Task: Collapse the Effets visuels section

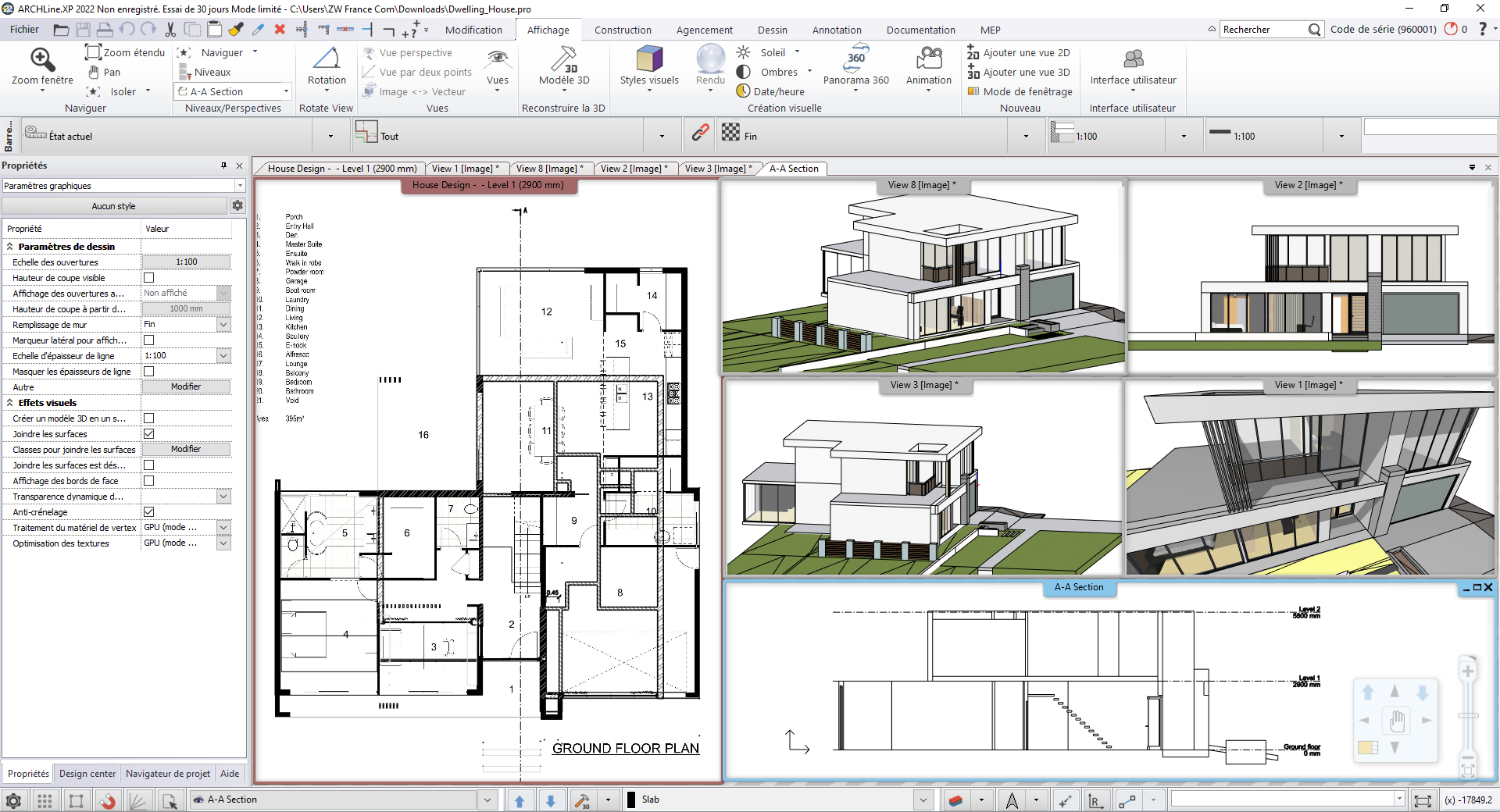Action: coord(10,403)
